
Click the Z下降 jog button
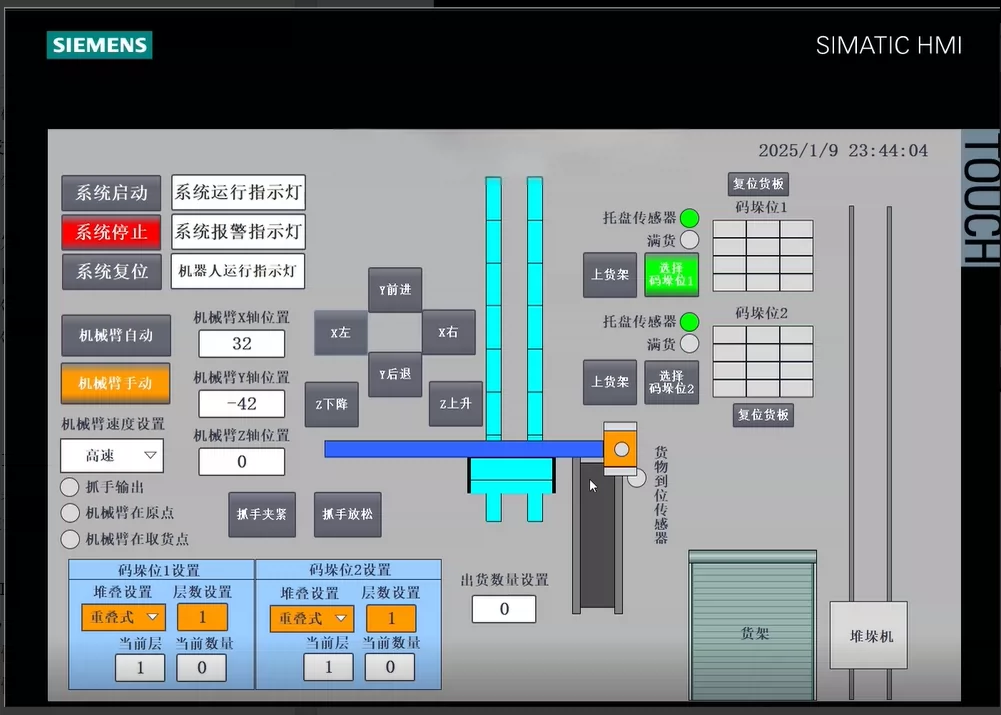click(x=331, y=404)
